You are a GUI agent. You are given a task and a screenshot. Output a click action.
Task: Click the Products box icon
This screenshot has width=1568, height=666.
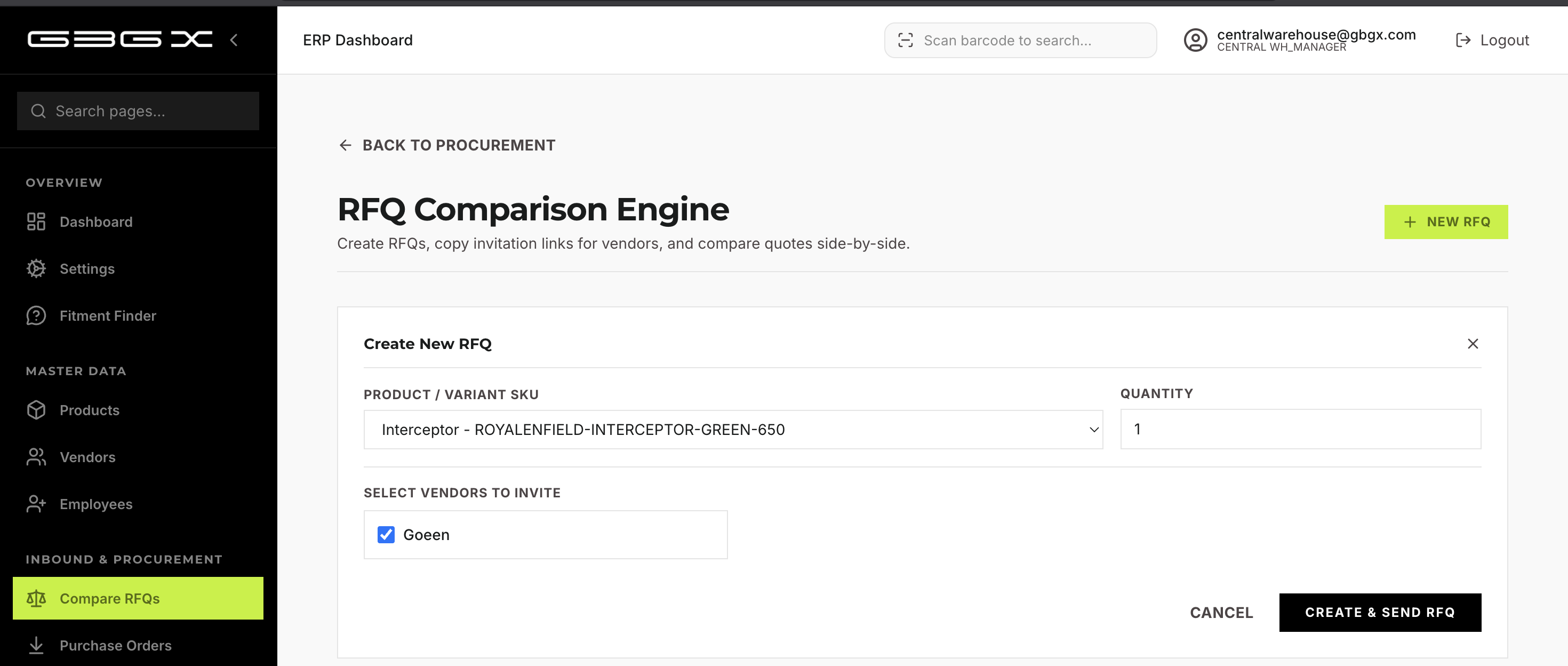tap(36, 410)
